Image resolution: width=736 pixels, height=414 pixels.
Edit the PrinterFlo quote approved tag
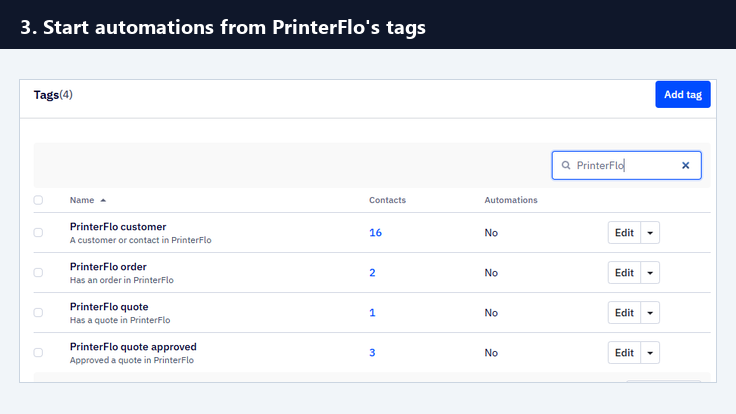coord(624,353)
